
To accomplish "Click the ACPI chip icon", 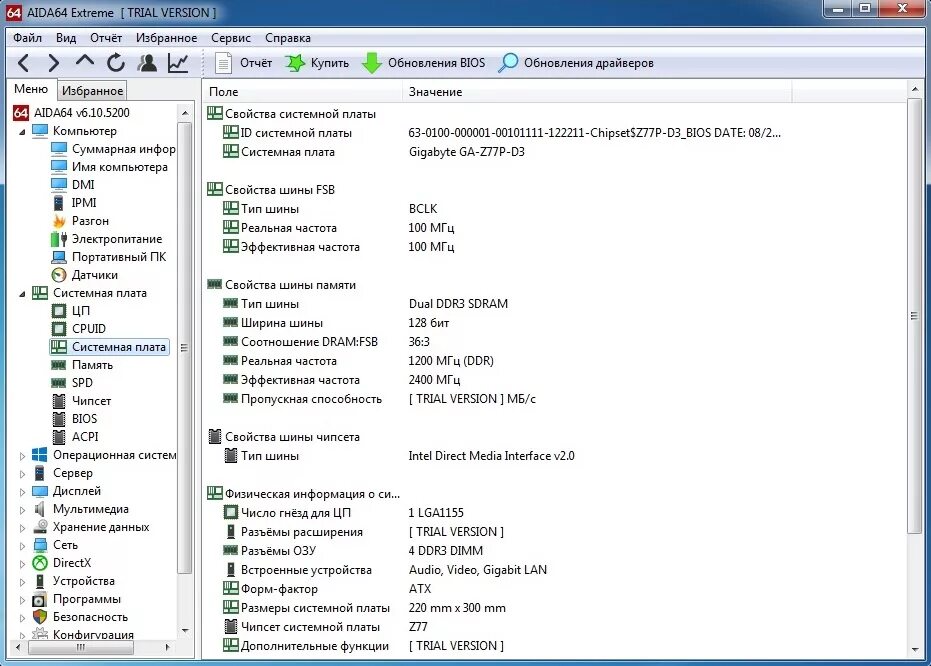I will [59, 437].
